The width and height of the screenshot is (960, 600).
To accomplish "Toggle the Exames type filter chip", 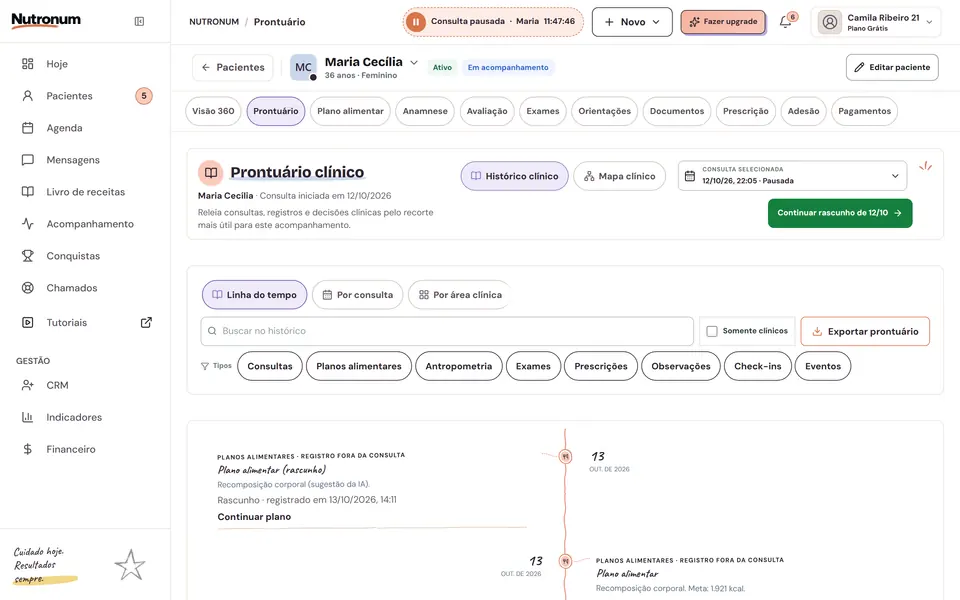I will point(533,366).
